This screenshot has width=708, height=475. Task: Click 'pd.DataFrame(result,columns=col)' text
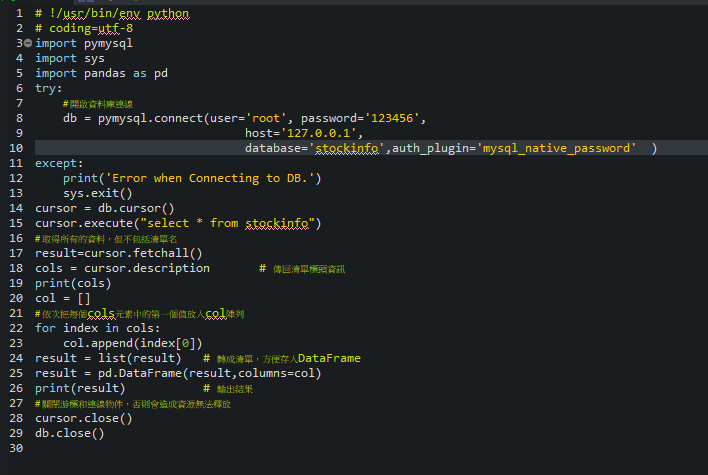(210, 373)
